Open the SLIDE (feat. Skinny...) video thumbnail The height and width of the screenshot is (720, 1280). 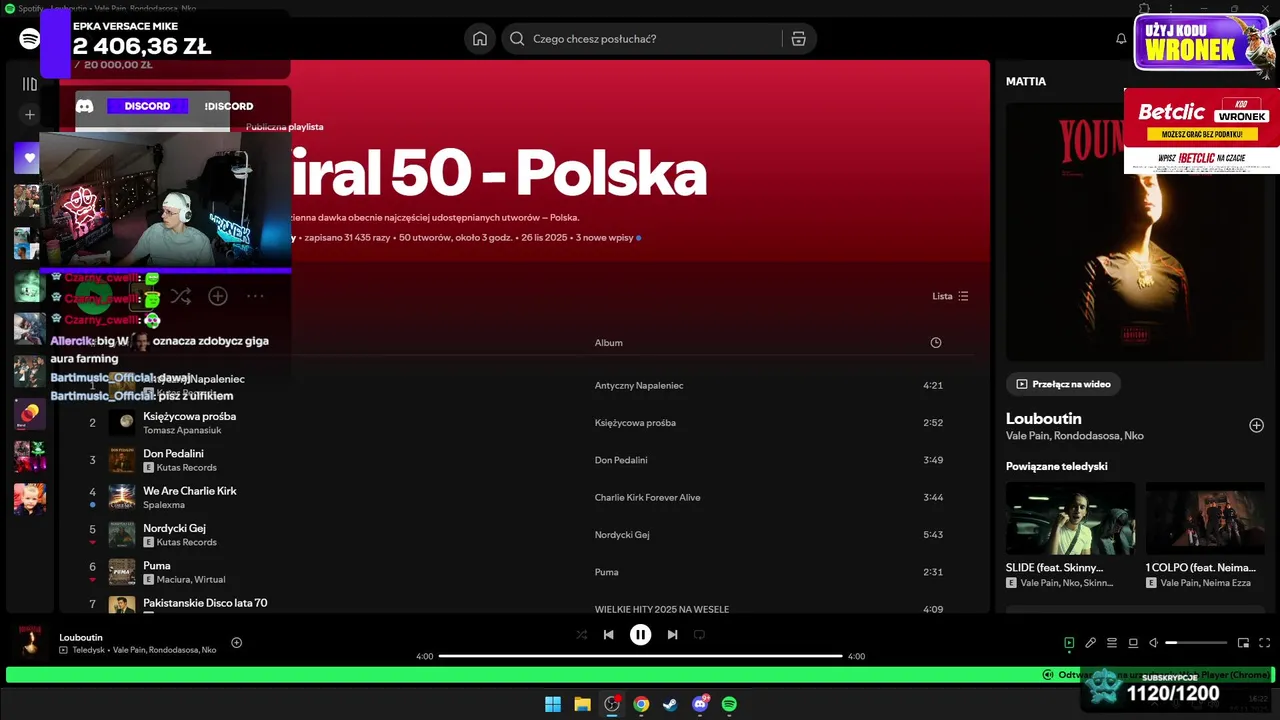click(x=1070, y=518)
